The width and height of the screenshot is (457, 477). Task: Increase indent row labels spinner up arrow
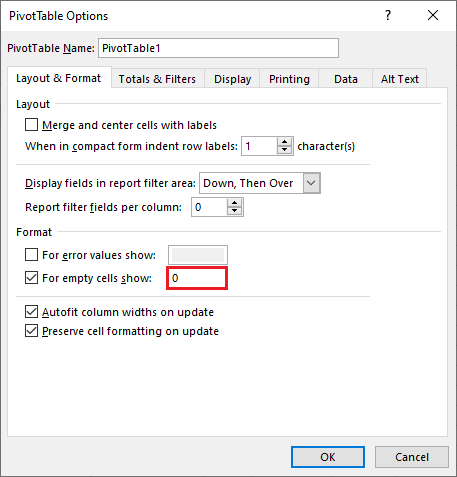coord(284,142)
